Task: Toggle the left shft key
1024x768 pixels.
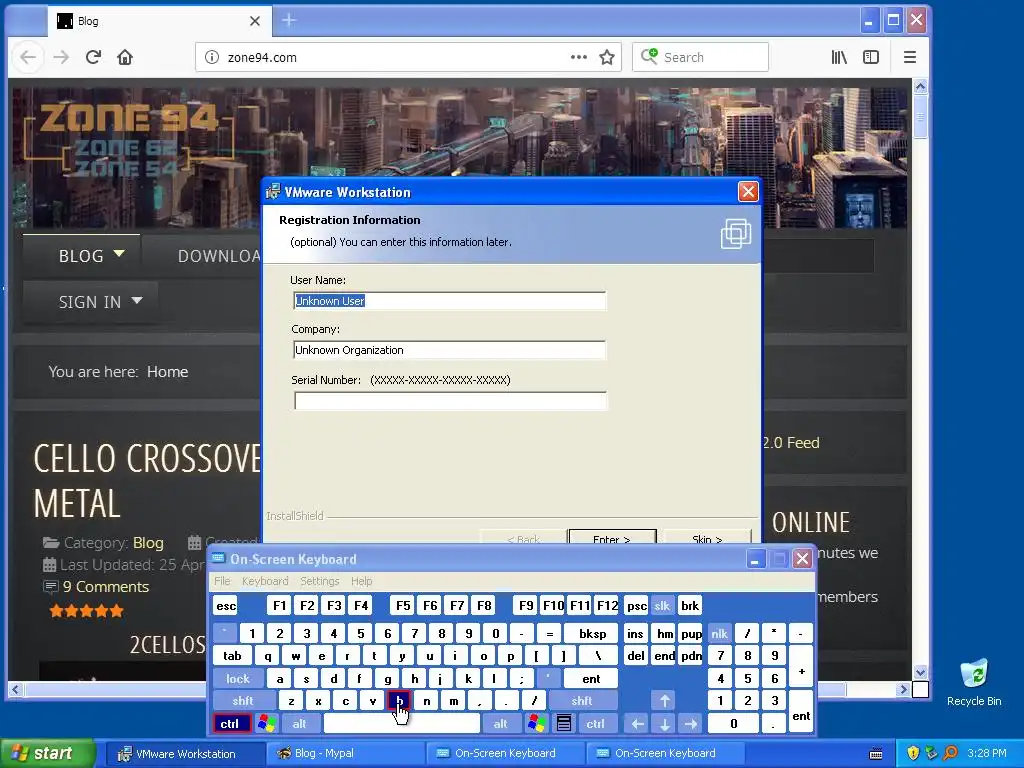Action: click(243, 701)
